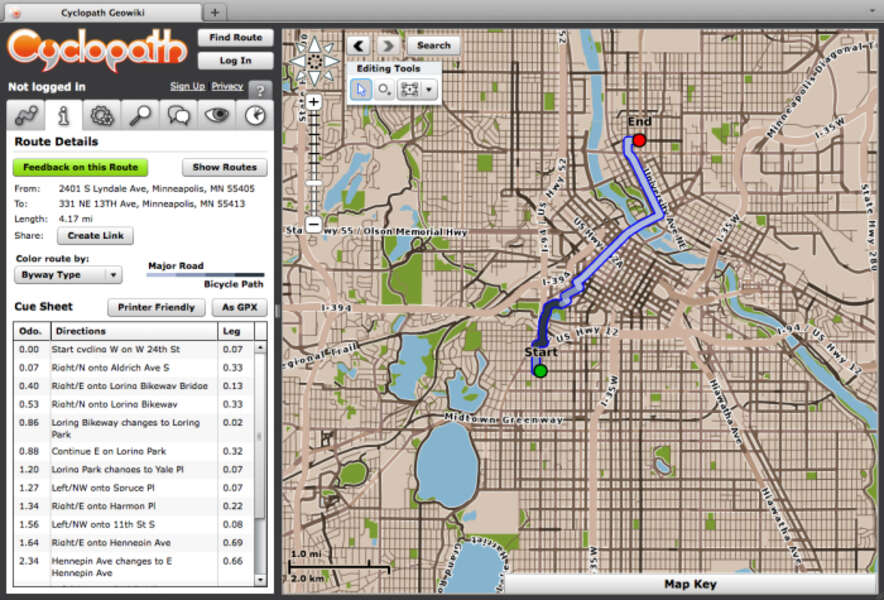Open the route tab with path icon
The height and width of the screenshot is (600, 884).
pos(25,115)
